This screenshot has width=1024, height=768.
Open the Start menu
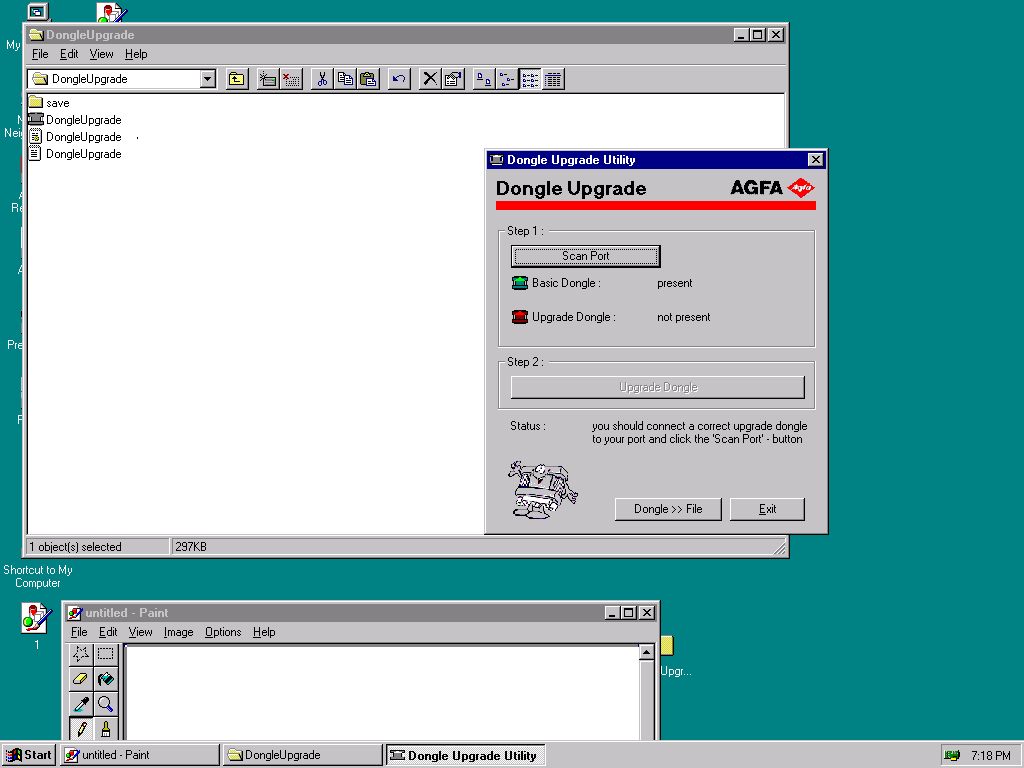29,755
